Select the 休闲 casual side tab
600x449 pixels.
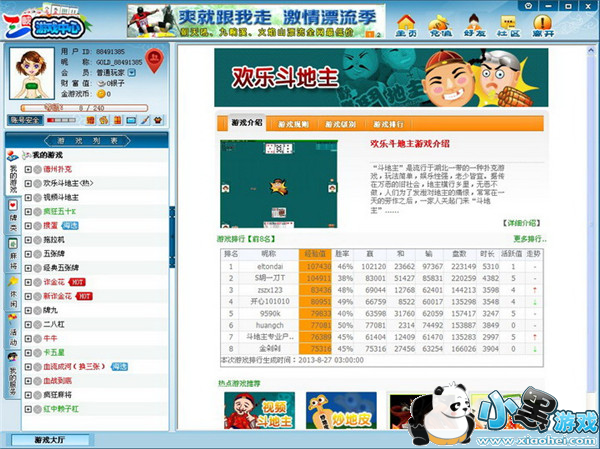pos(13,292)
